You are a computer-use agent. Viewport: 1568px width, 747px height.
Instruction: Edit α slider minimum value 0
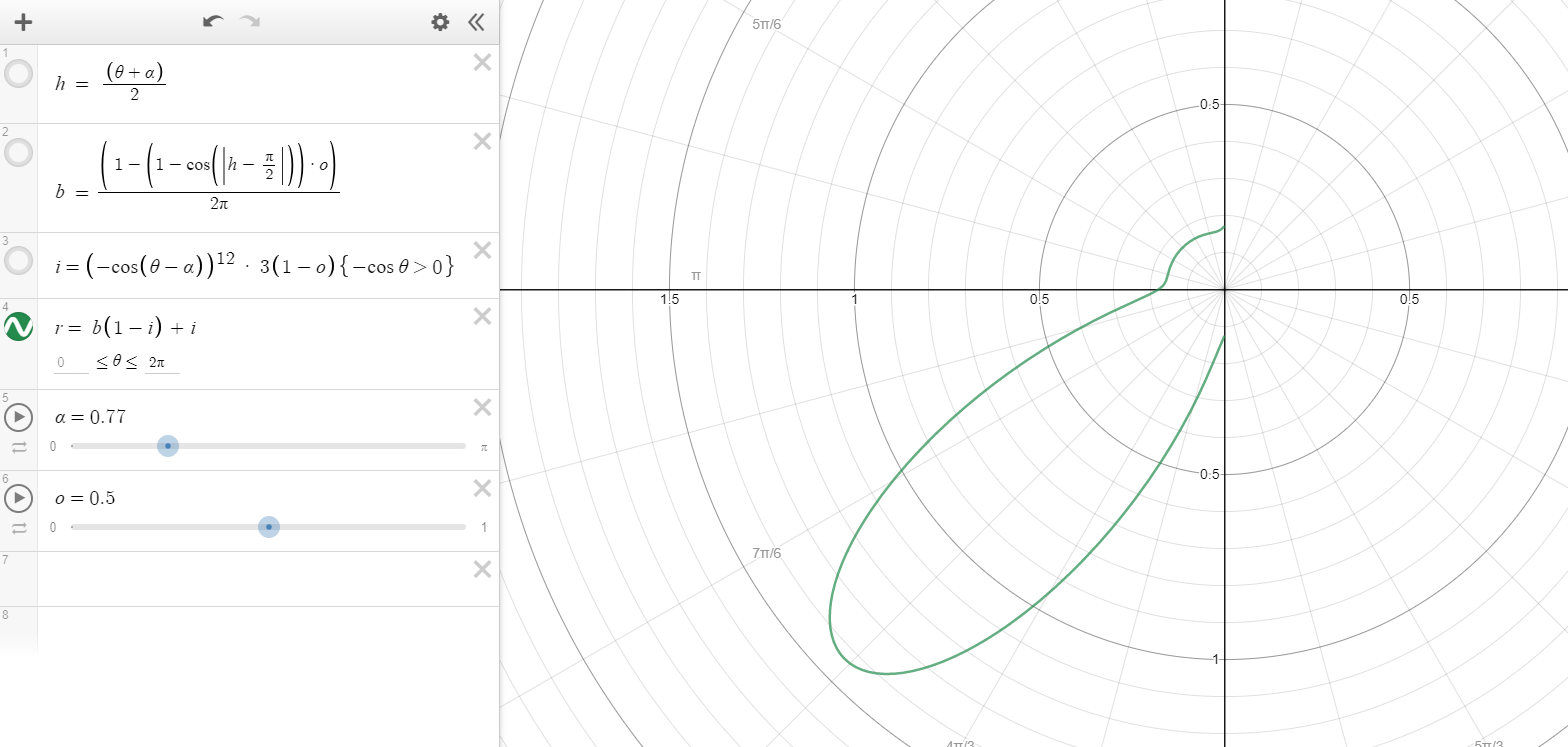coord(53,447)
